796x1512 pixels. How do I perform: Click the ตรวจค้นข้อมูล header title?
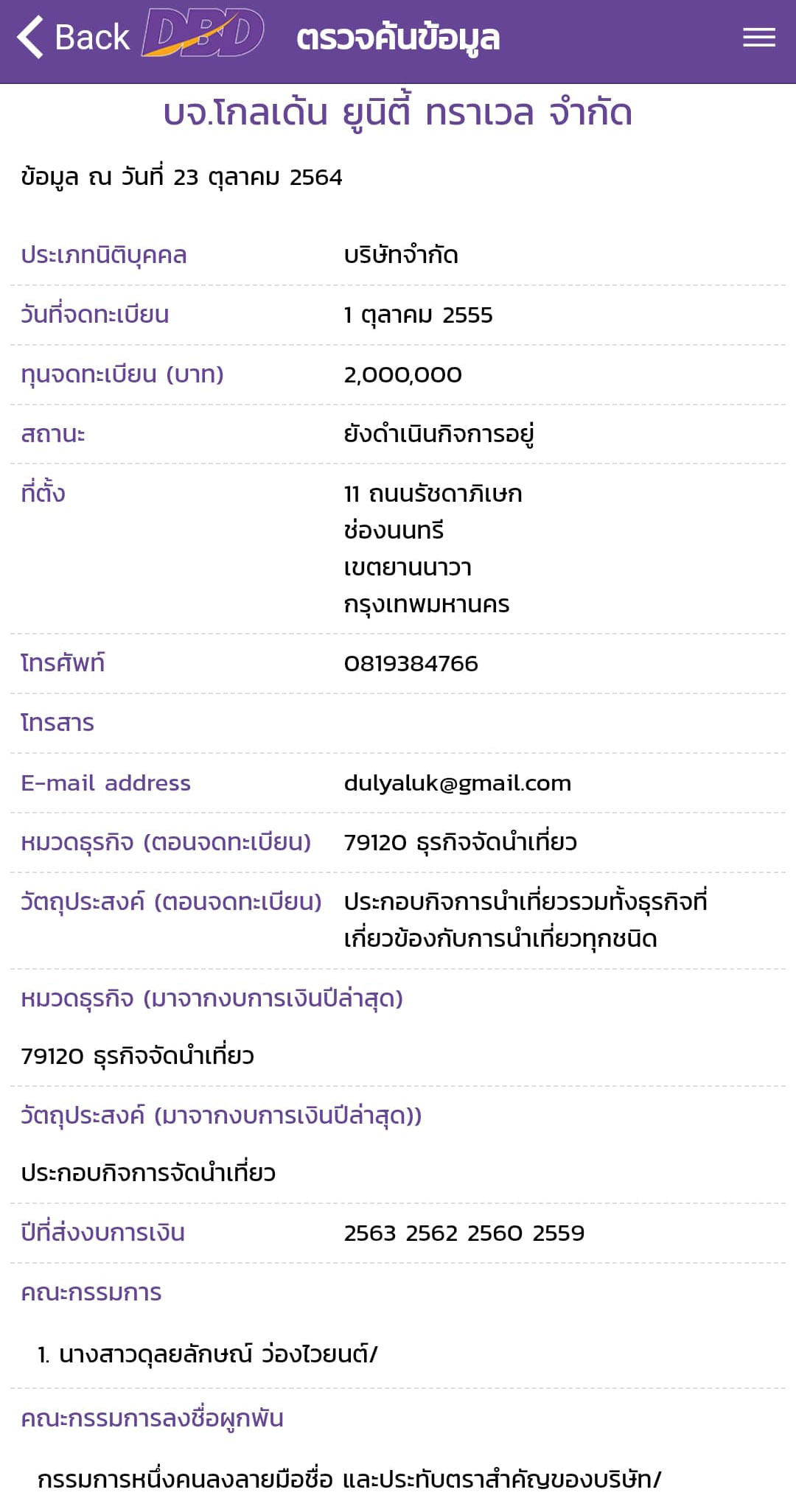(x=398, y=38)
